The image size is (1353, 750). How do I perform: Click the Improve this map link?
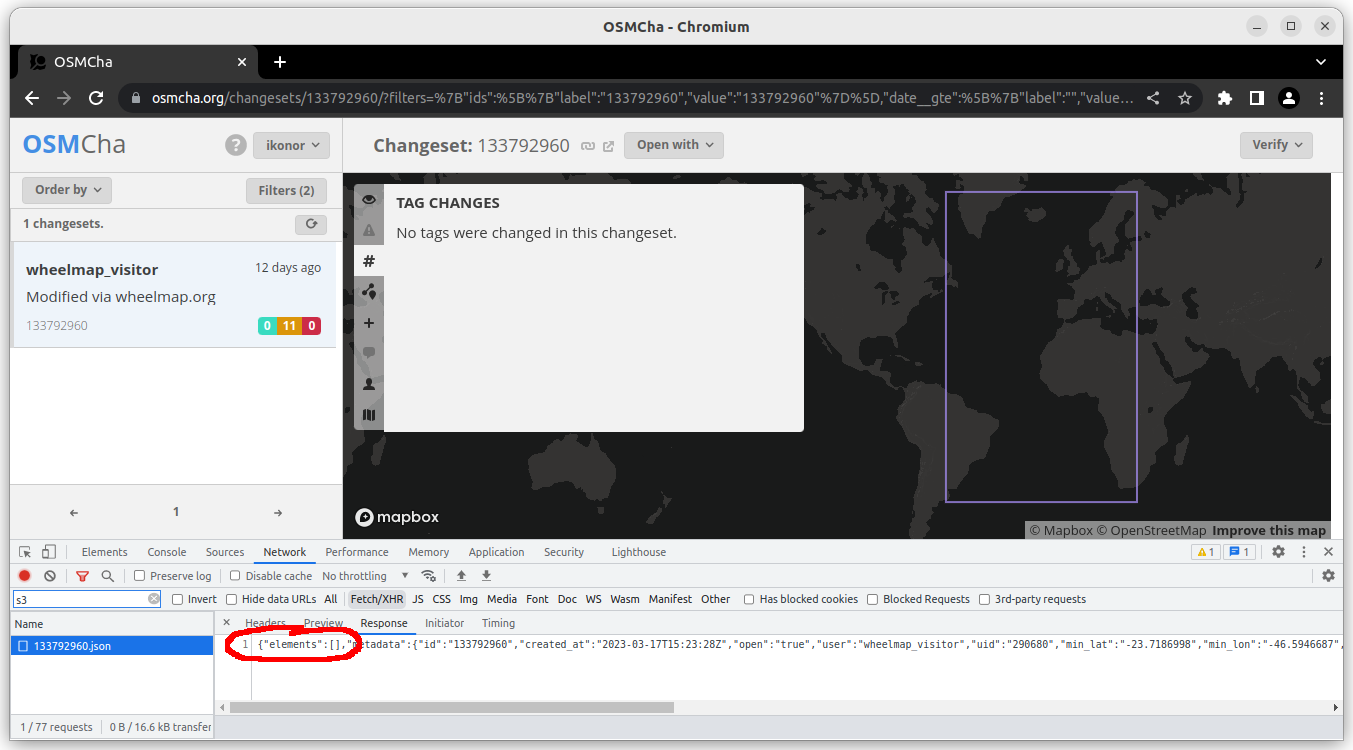(x=1269, y=531)
